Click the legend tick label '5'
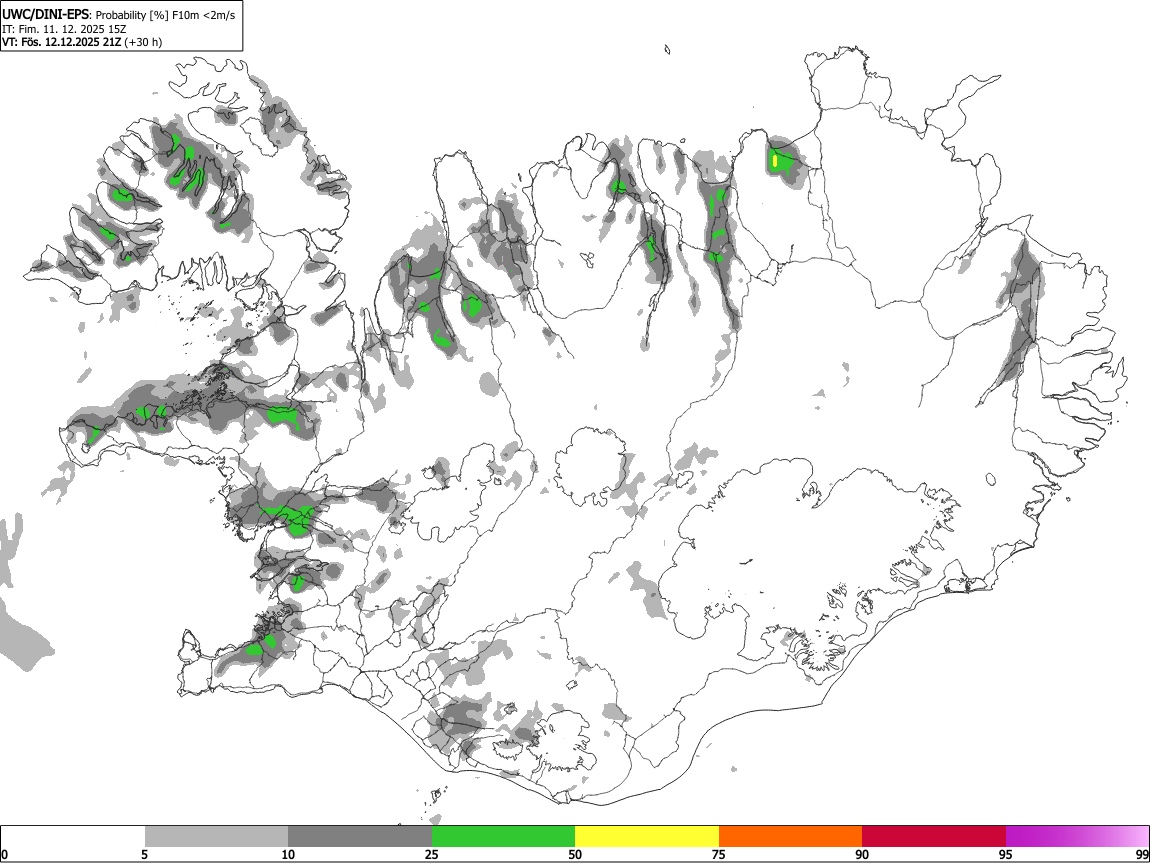This screenshot has height=863, width=1150. click(x=144, y=854)
